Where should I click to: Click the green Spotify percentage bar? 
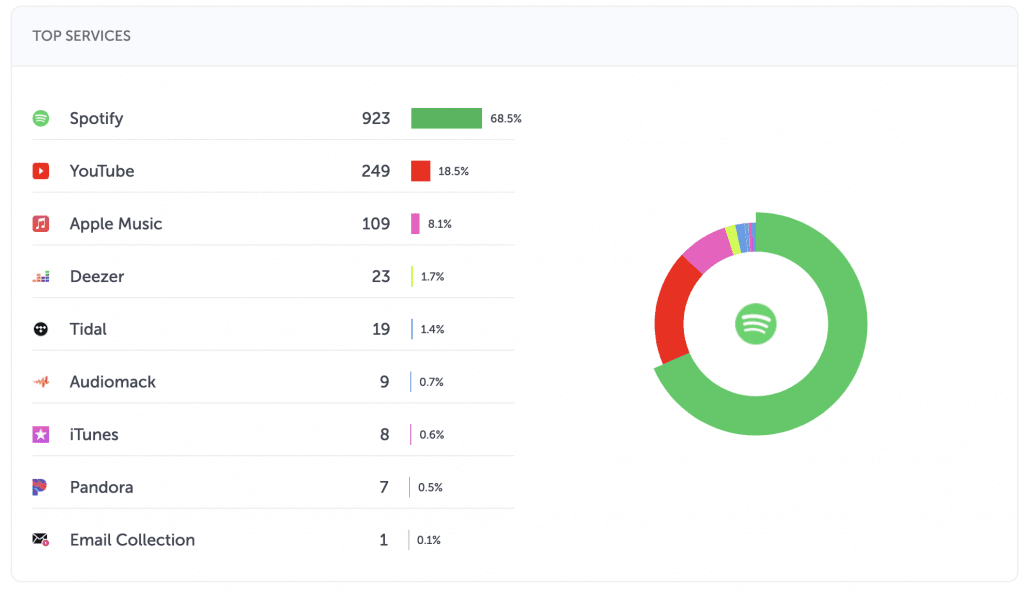pyautogui.click(x=446, y=118)
